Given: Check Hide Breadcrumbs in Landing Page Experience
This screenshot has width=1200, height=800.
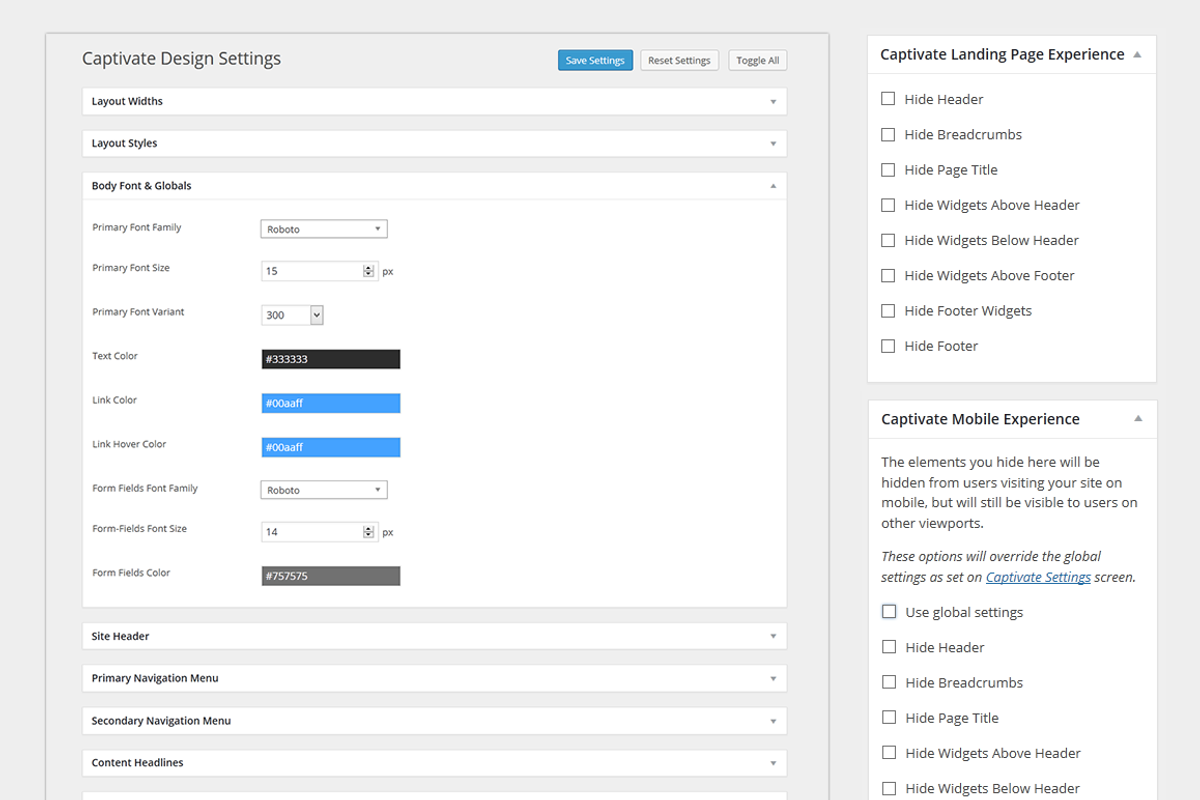Looking at the screenshot, I should (x=888, y=134).
